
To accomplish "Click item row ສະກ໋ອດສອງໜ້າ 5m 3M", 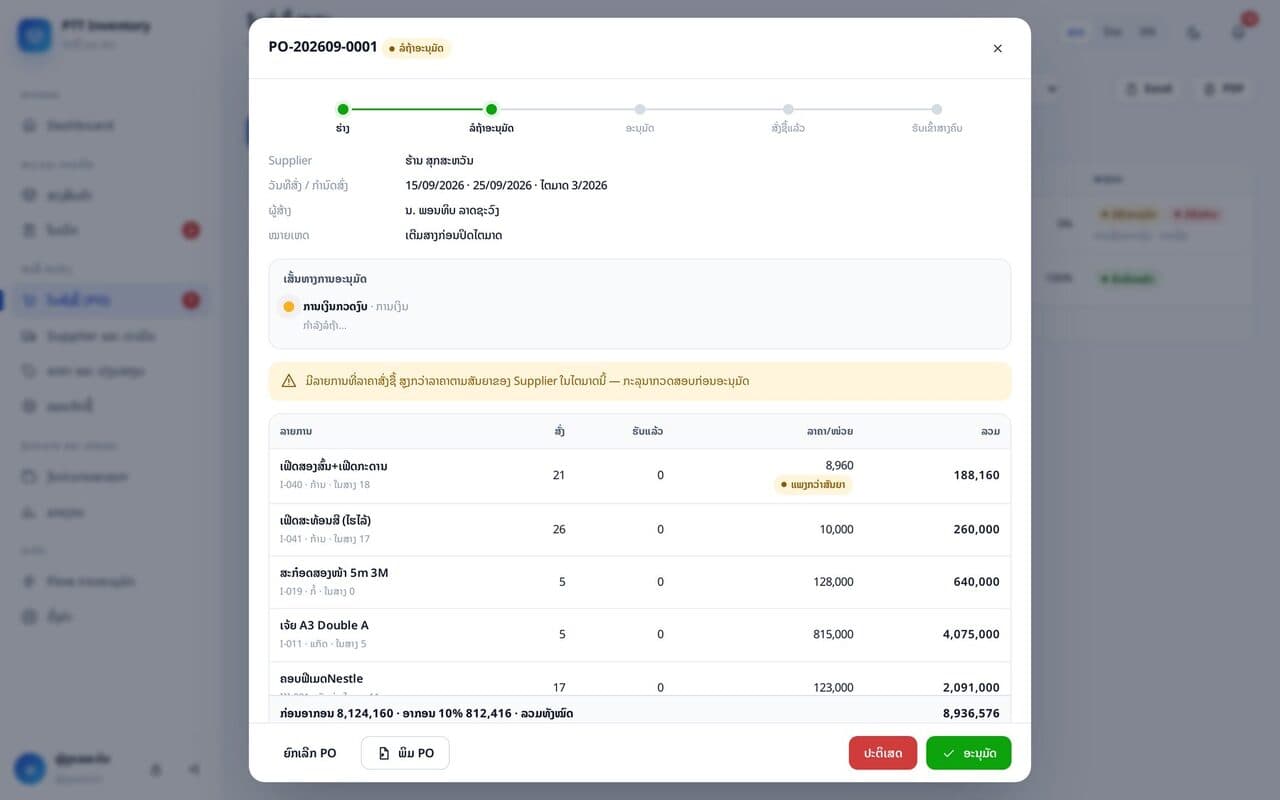I will coord(640,582).
